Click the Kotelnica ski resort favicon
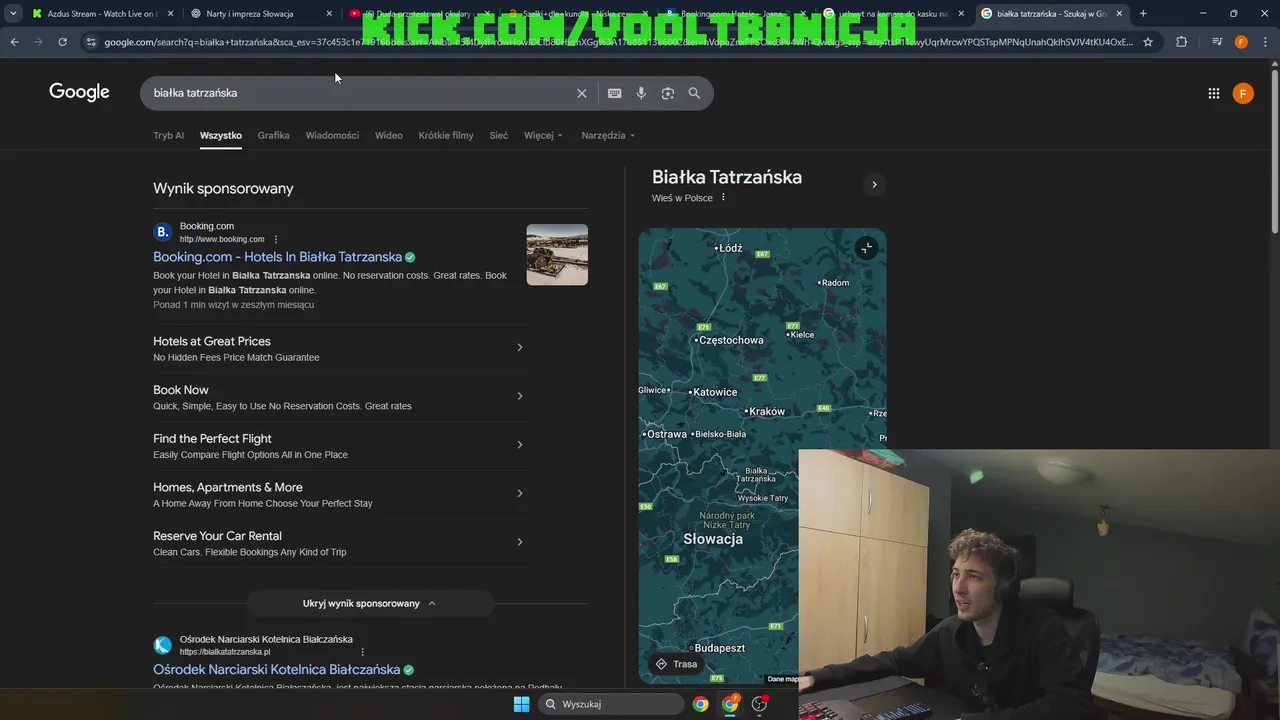Image resolution: width=1280 pixels, height=720 pixels. click(162, 645)
